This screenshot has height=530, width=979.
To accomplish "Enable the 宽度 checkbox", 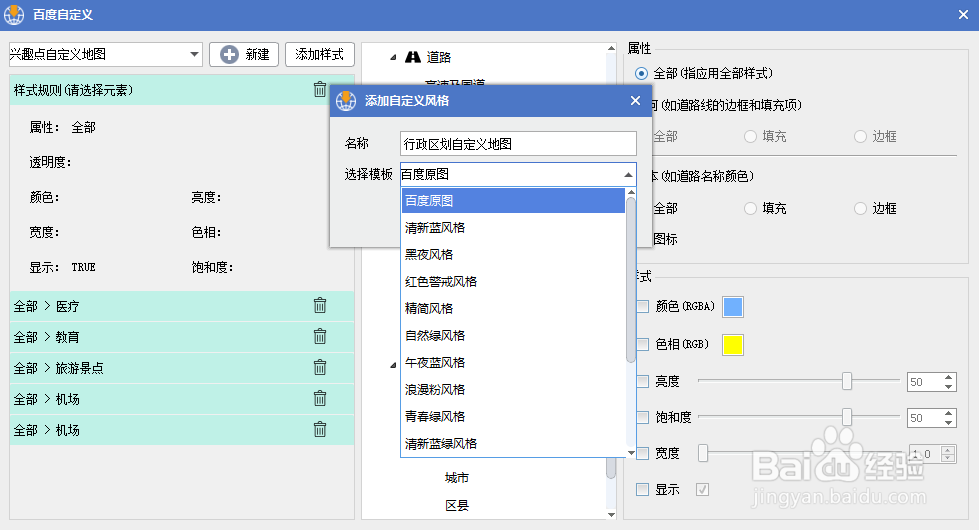I will pos(642,453).
